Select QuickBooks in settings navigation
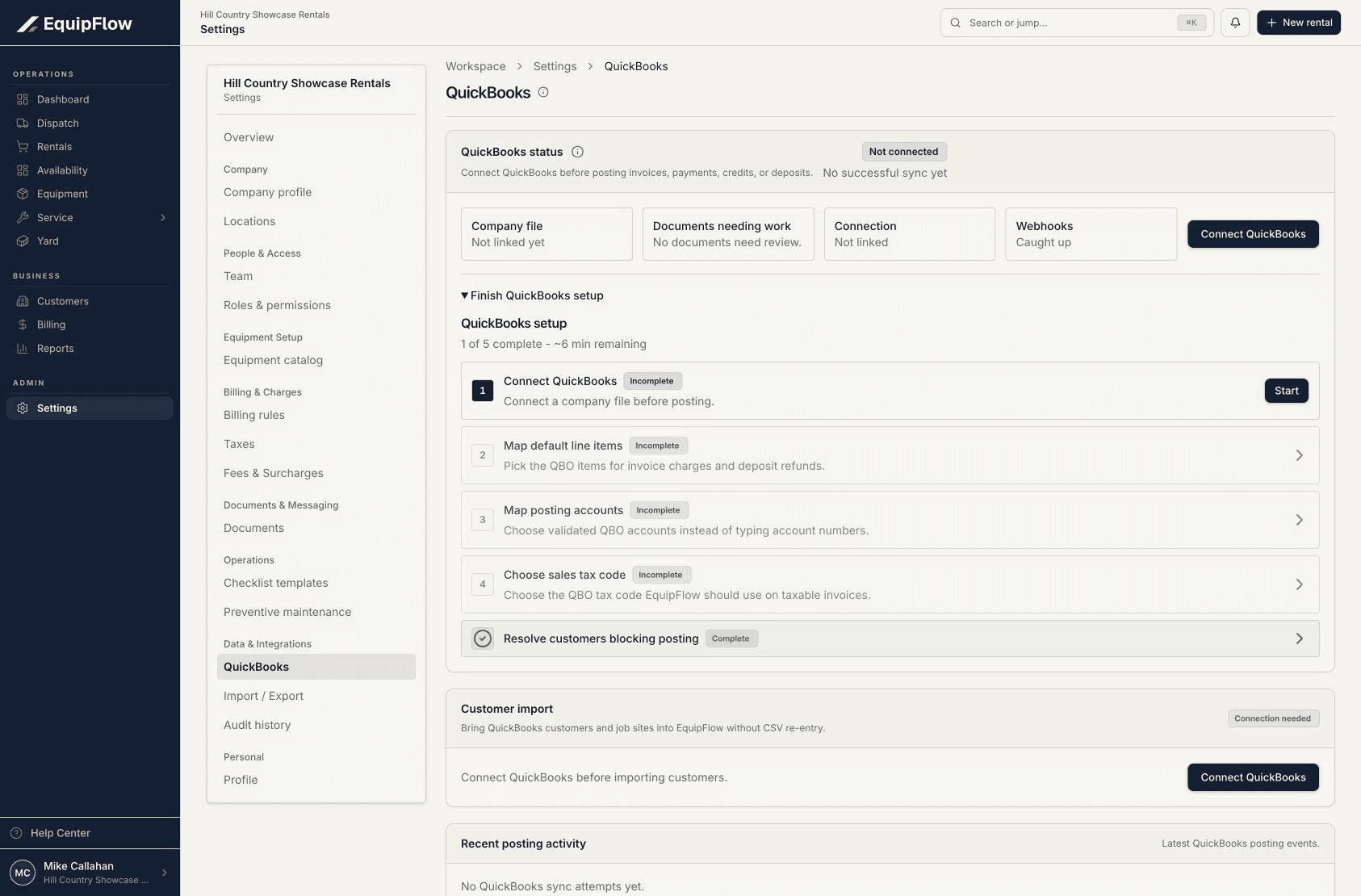The height and width of the screenshot is (896, 1361). [x=316, y=667]
